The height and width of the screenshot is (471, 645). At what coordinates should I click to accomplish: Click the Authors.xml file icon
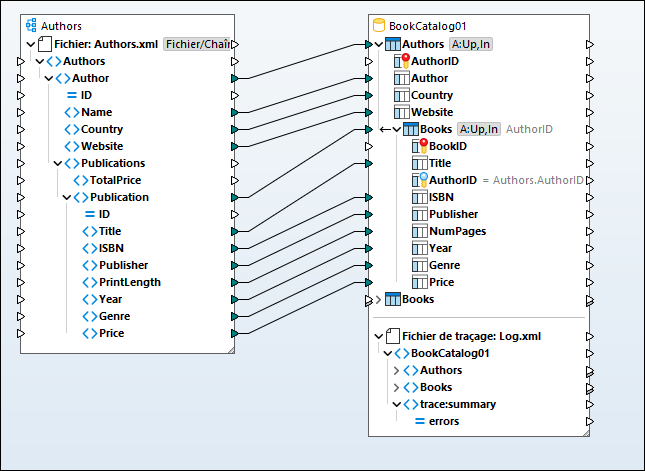[45, 44]
